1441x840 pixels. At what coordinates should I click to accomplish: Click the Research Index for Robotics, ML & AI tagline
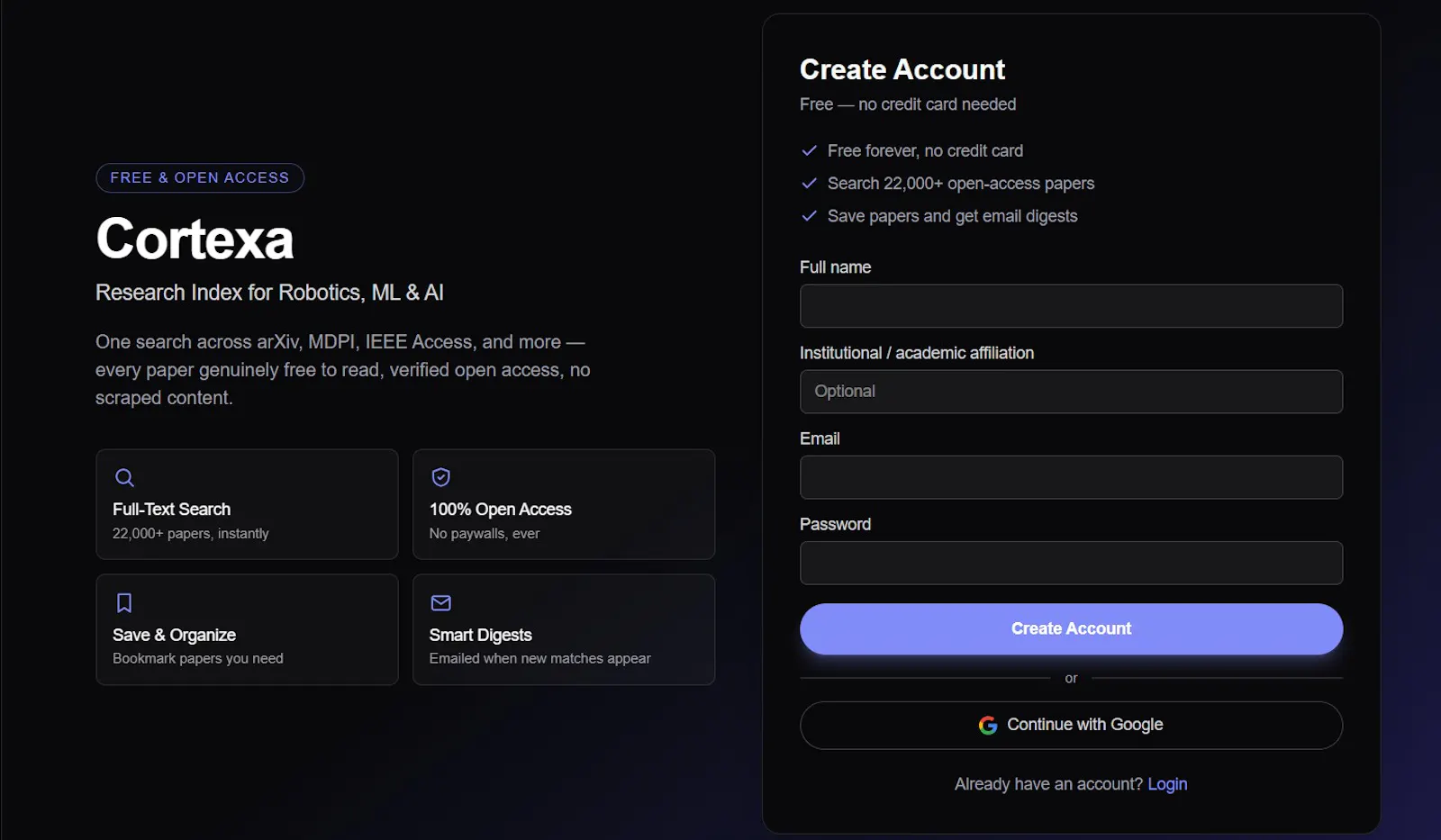tap(269, 293)
